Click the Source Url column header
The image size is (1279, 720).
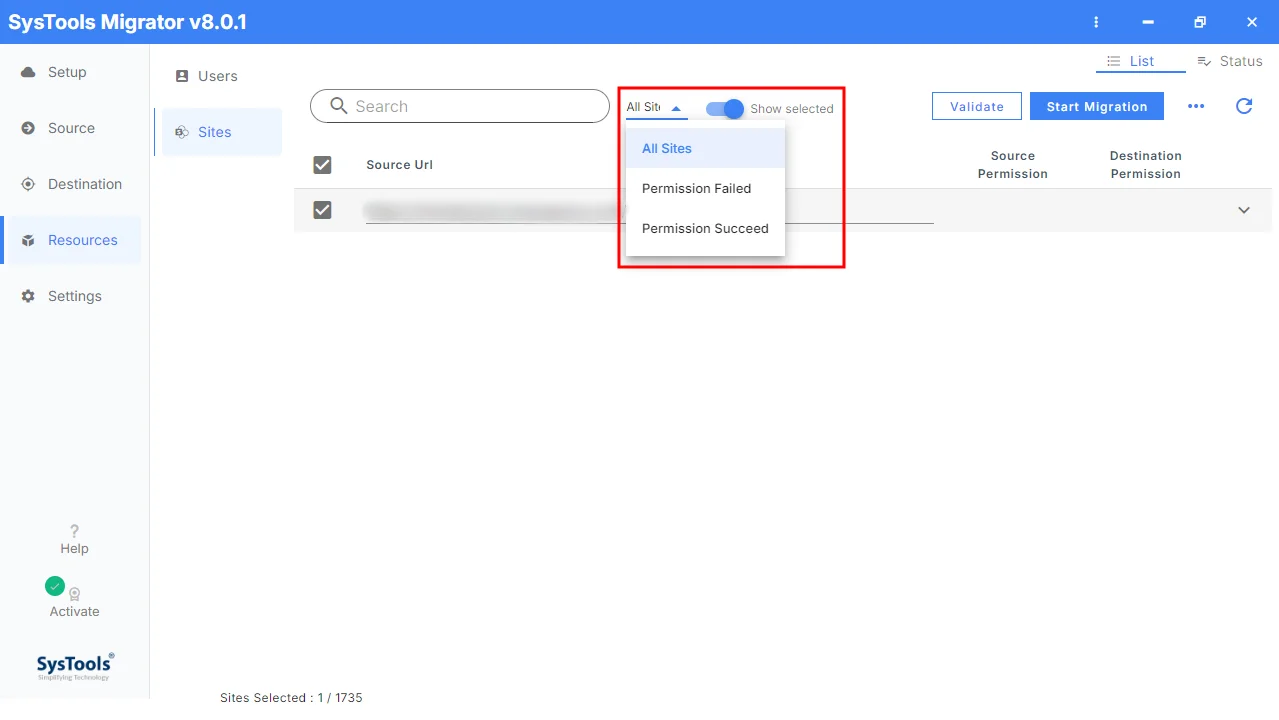[400, 165]
